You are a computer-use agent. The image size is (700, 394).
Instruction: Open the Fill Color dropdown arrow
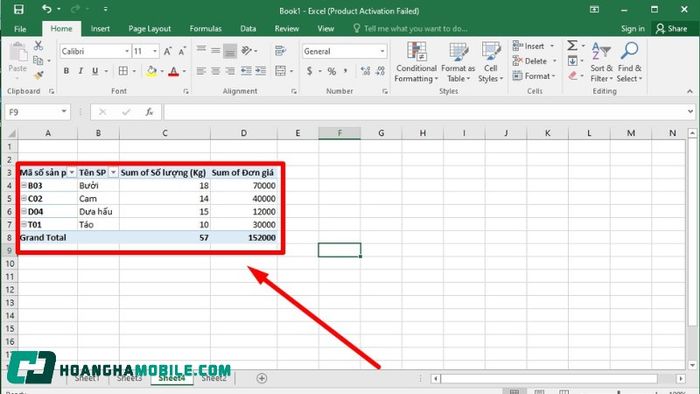coord(162,71)
